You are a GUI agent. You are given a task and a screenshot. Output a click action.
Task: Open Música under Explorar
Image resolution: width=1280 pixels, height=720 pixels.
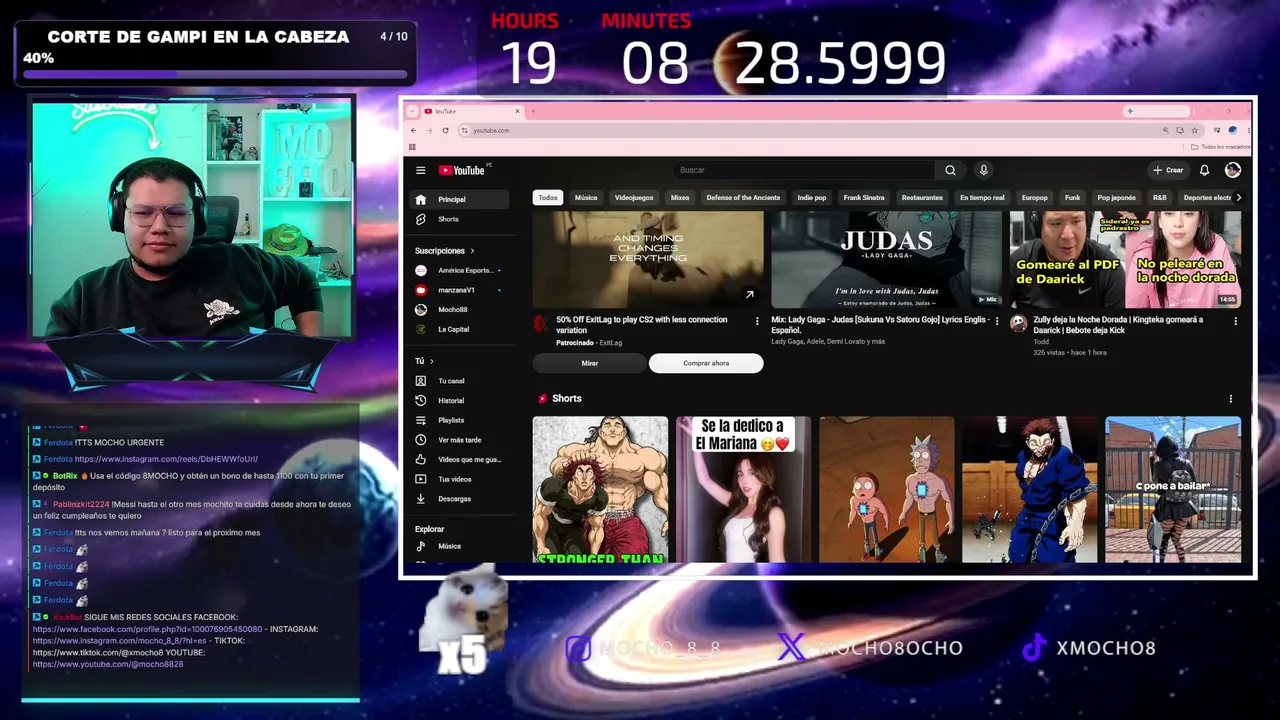click(x=462, y=546)
